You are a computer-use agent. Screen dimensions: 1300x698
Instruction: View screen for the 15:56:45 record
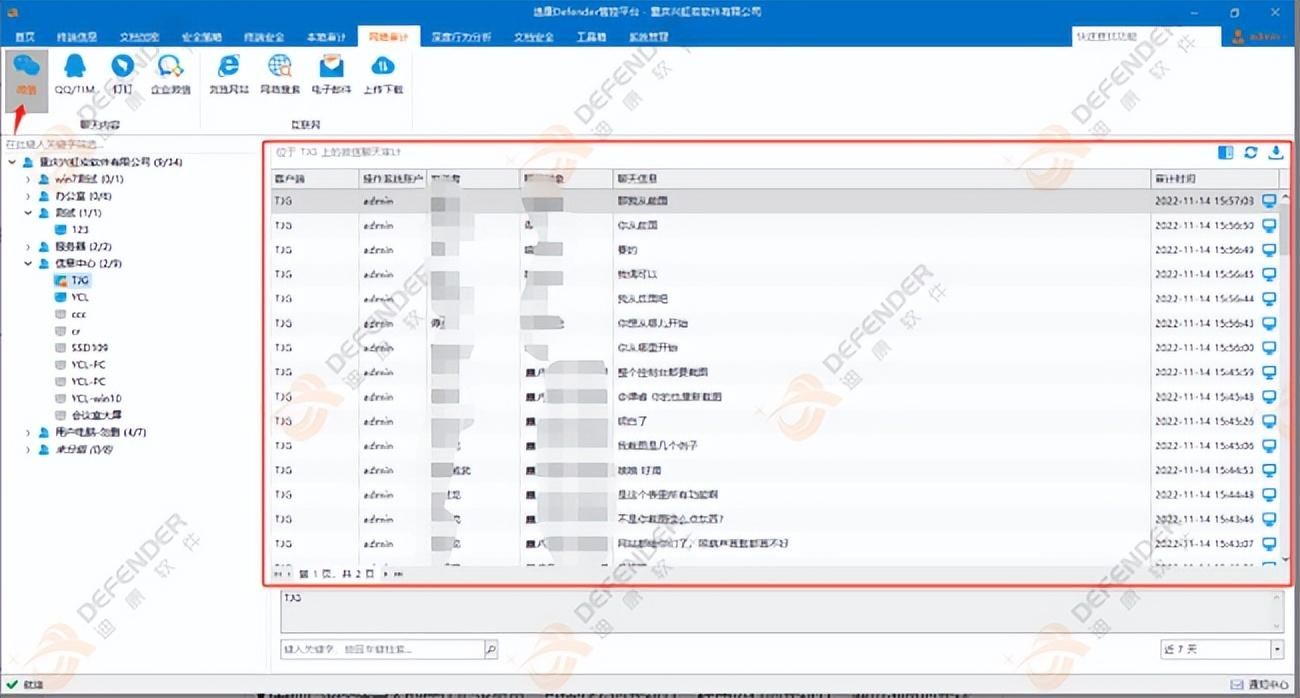(x=1269, y=274)
